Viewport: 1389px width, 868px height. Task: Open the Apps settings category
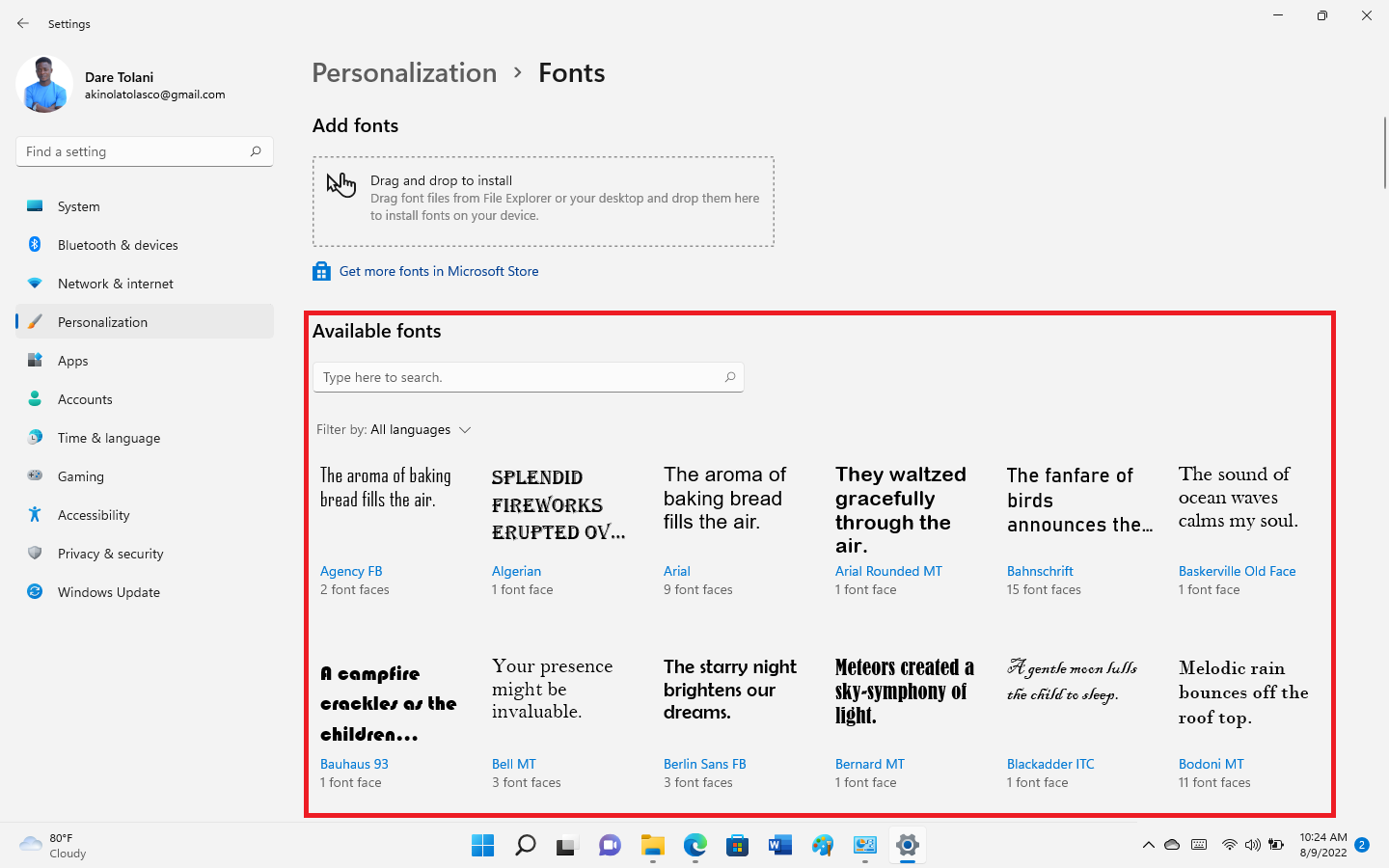[145, 361]
